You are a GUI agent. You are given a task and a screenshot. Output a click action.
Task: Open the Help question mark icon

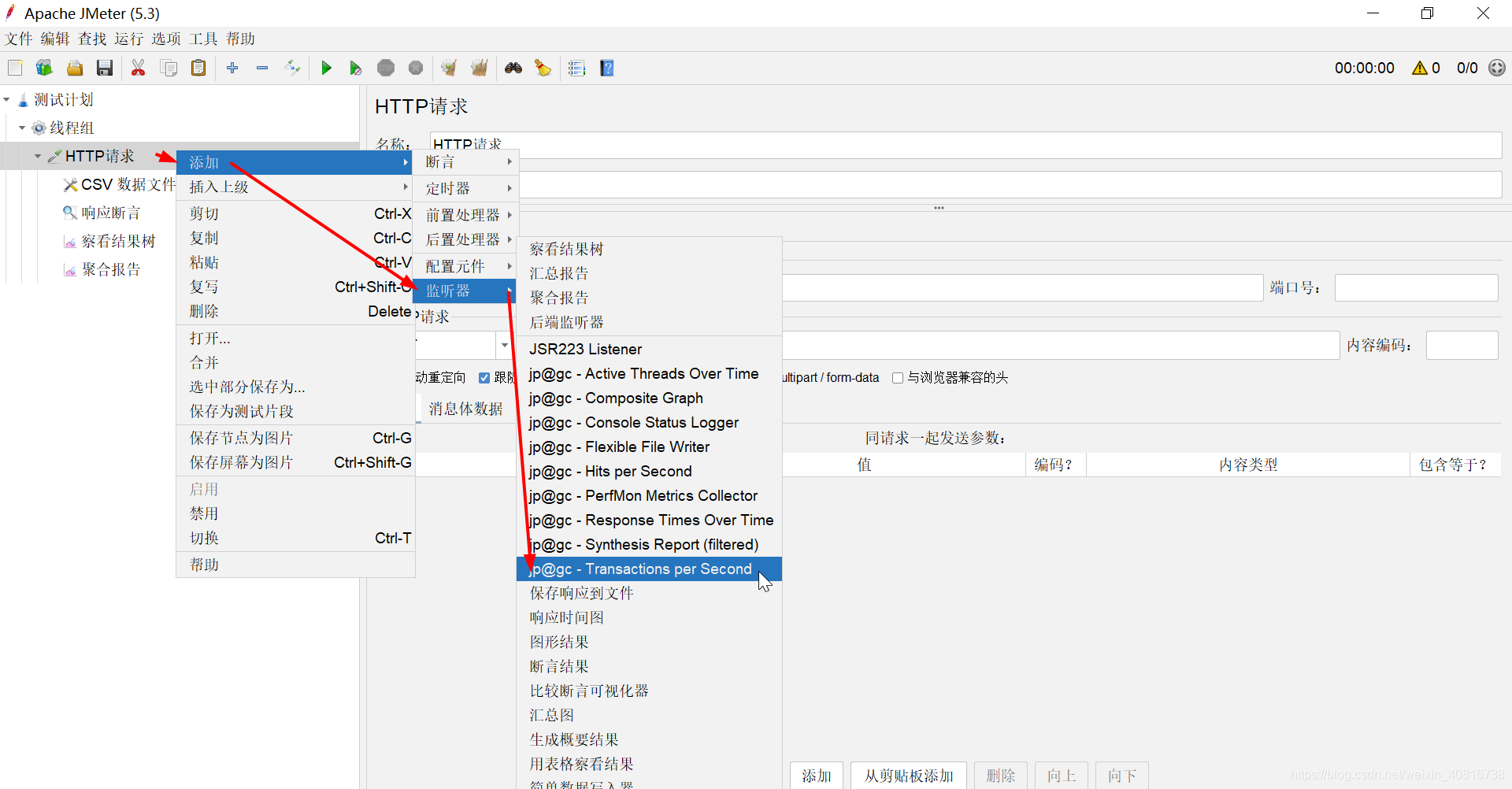point(607,69)
